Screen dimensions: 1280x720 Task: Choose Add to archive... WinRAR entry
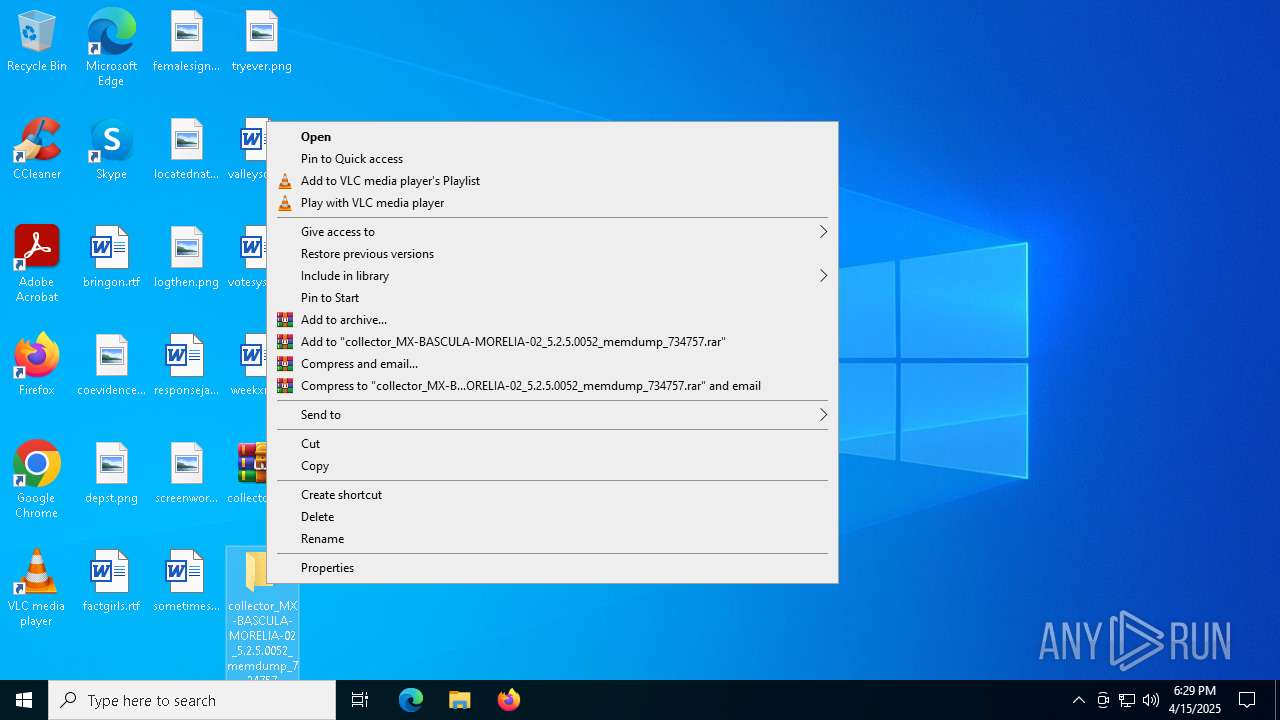pyautogui.click(x=552, y=320)
